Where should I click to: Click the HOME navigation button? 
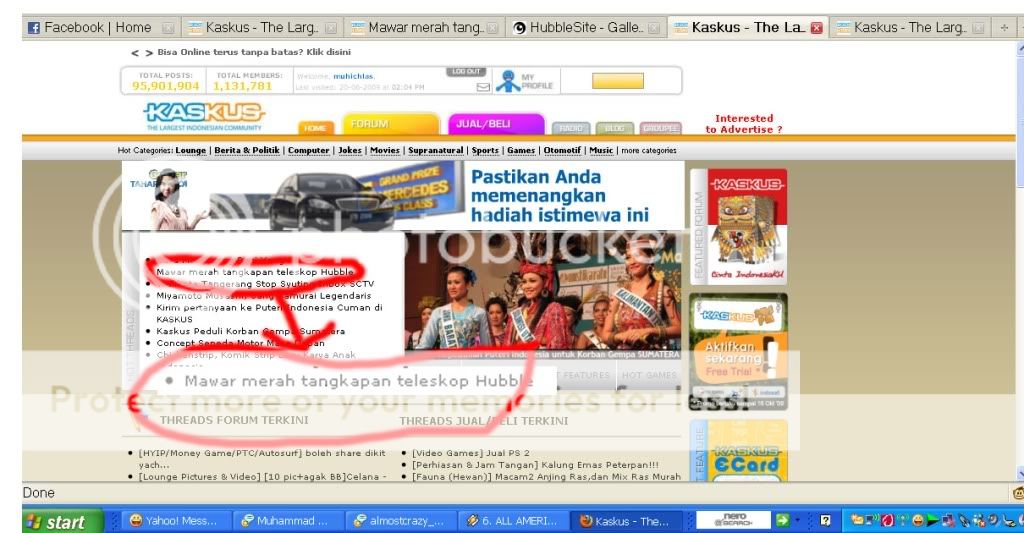pos(315,128)
